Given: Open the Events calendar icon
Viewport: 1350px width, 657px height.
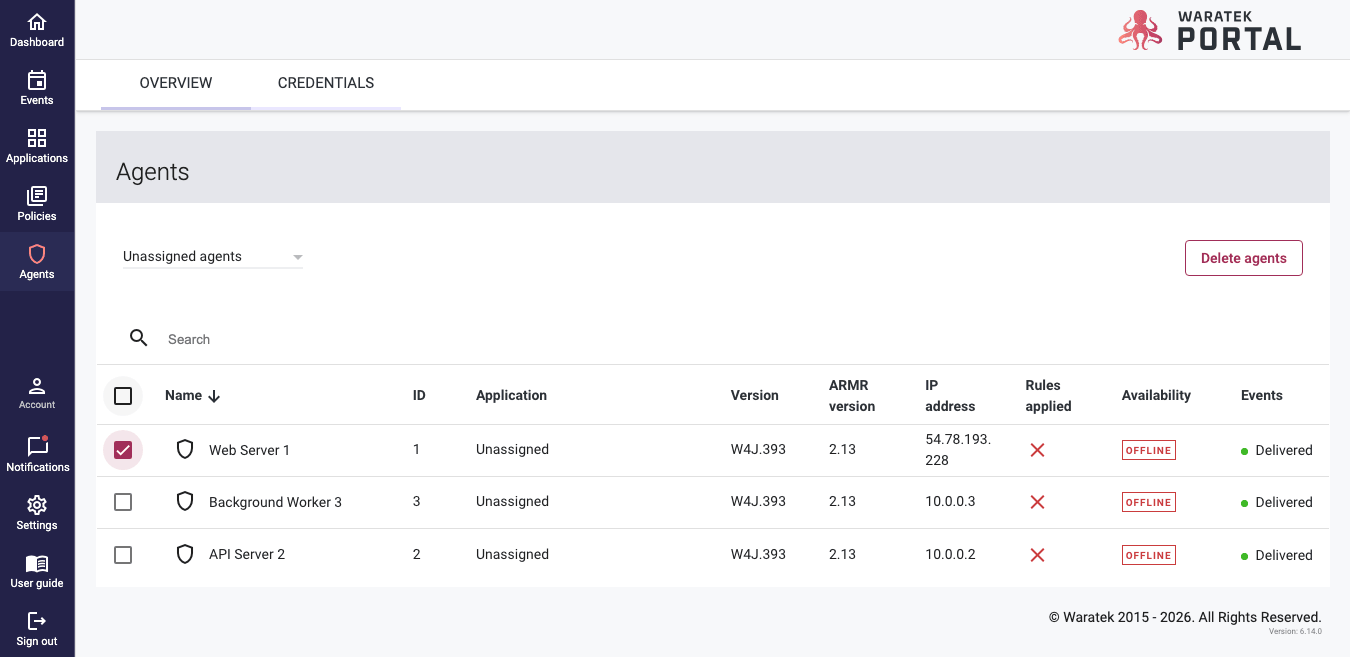Looking at the screenshot, I should [x=37, y=80].
